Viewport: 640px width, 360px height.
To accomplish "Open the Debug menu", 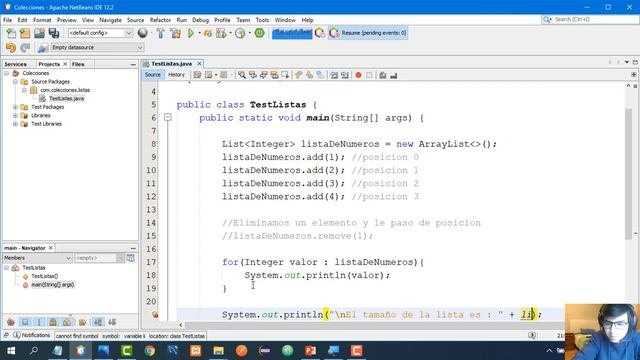I will coord(200,20).
